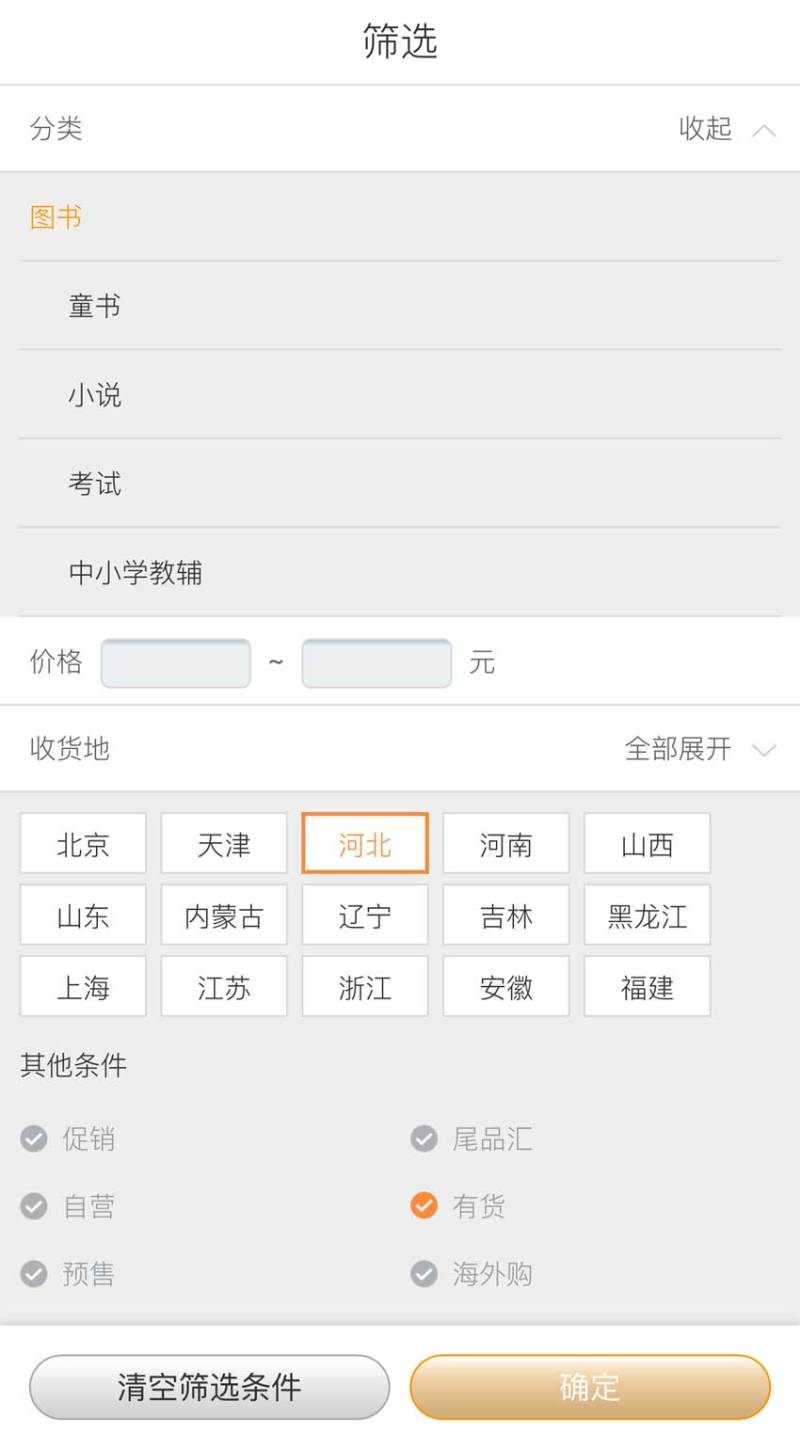Pick the 考试 subcategory
Viewport: 800px width, 1449px height.
tap(95, 484)
